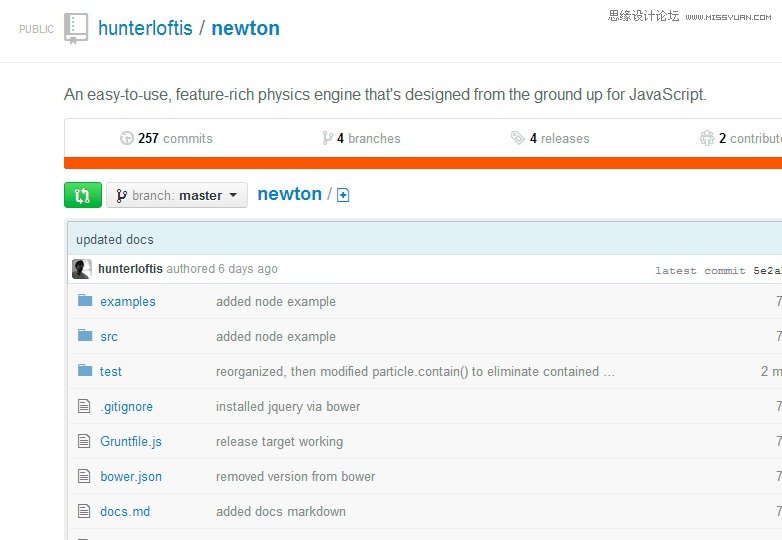Click the releases tag icon

[518, 138]
